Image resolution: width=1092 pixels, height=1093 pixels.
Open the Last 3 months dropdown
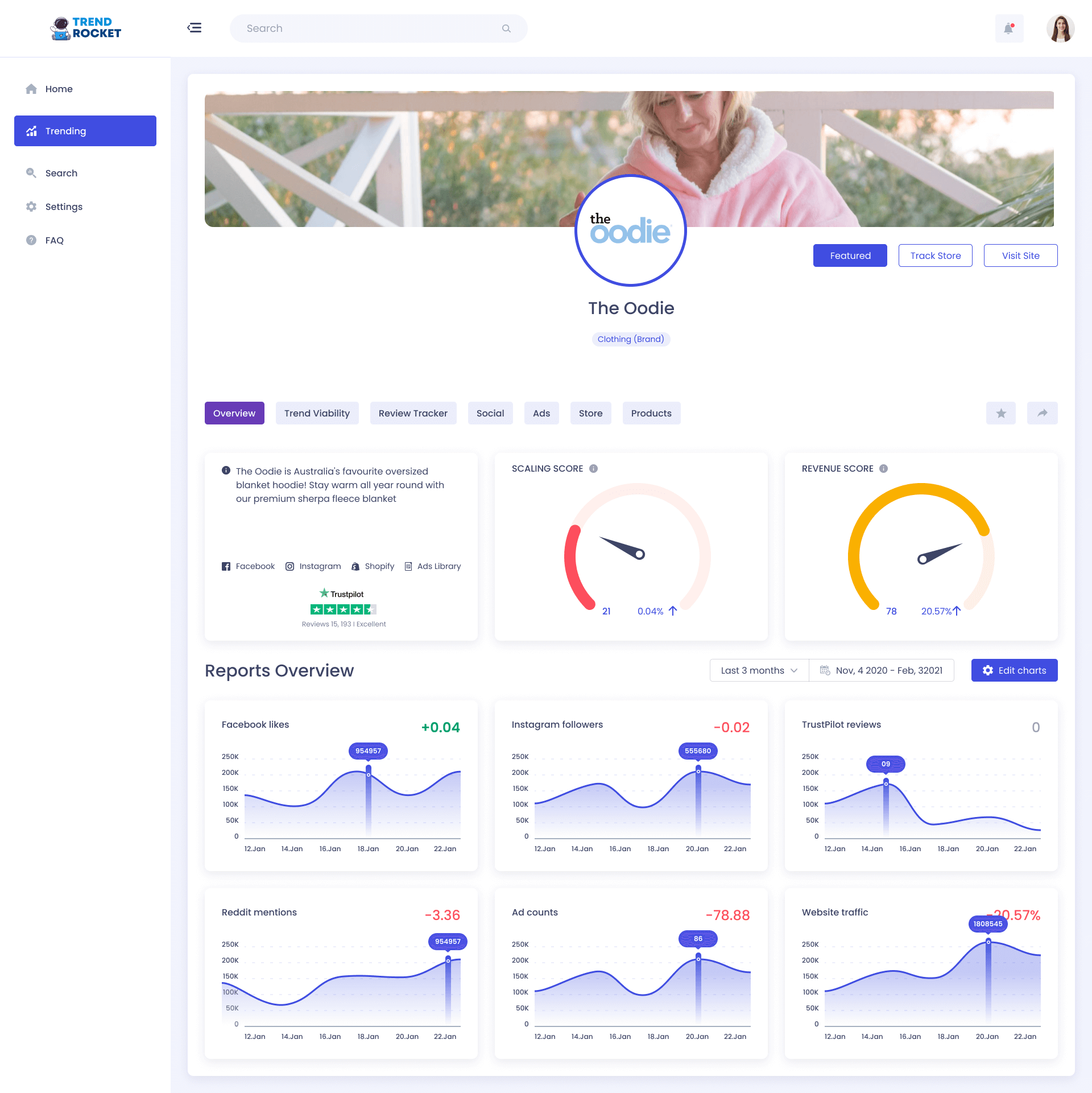click(759, 670)
